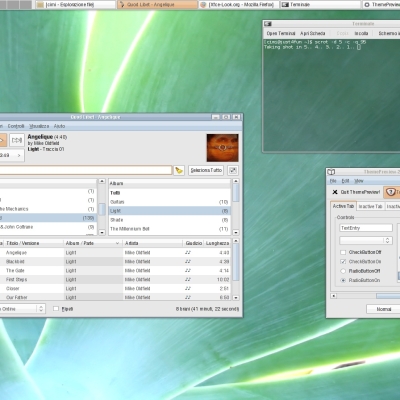Click the ThemePreview window book icon

point(331,172)
